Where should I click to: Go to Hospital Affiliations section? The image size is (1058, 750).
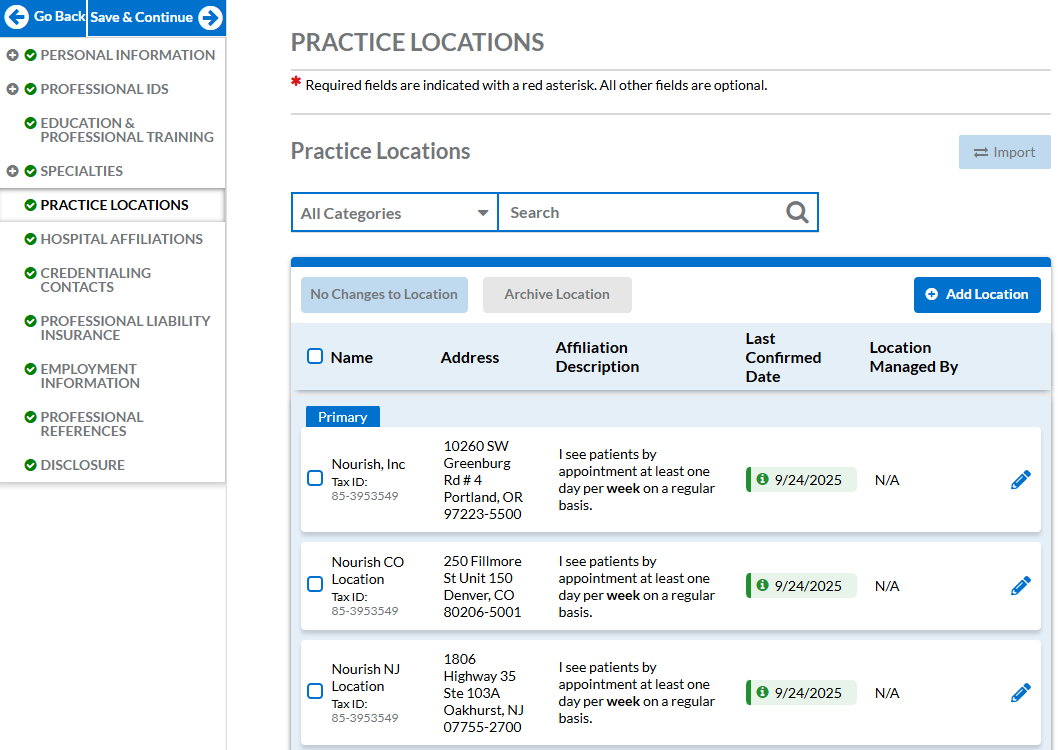121,239
